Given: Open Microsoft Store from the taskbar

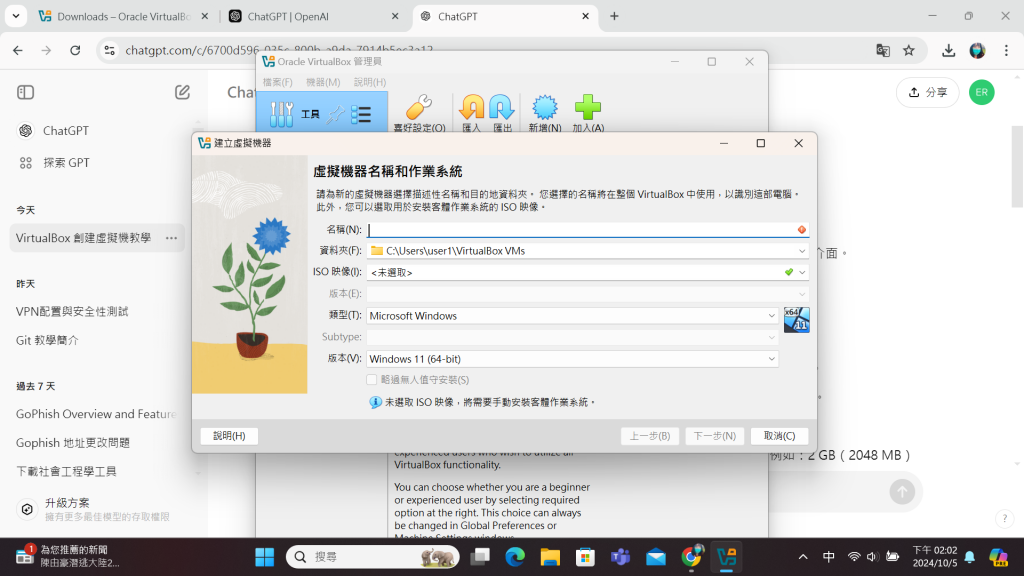Looking at the screenshot, I should [x=585, y=557].
